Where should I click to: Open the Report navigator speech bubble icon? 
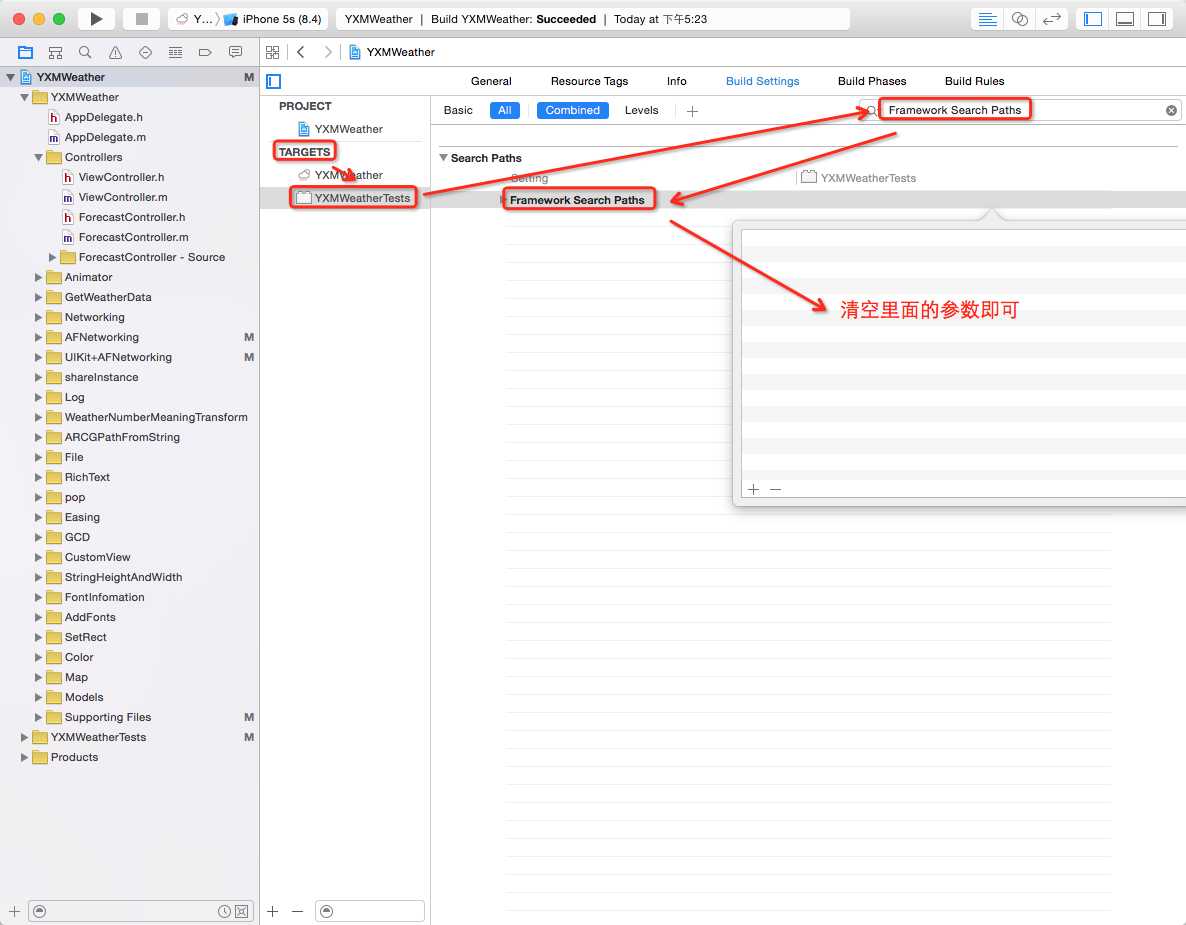pyautogui.click(x=235, y=52)
